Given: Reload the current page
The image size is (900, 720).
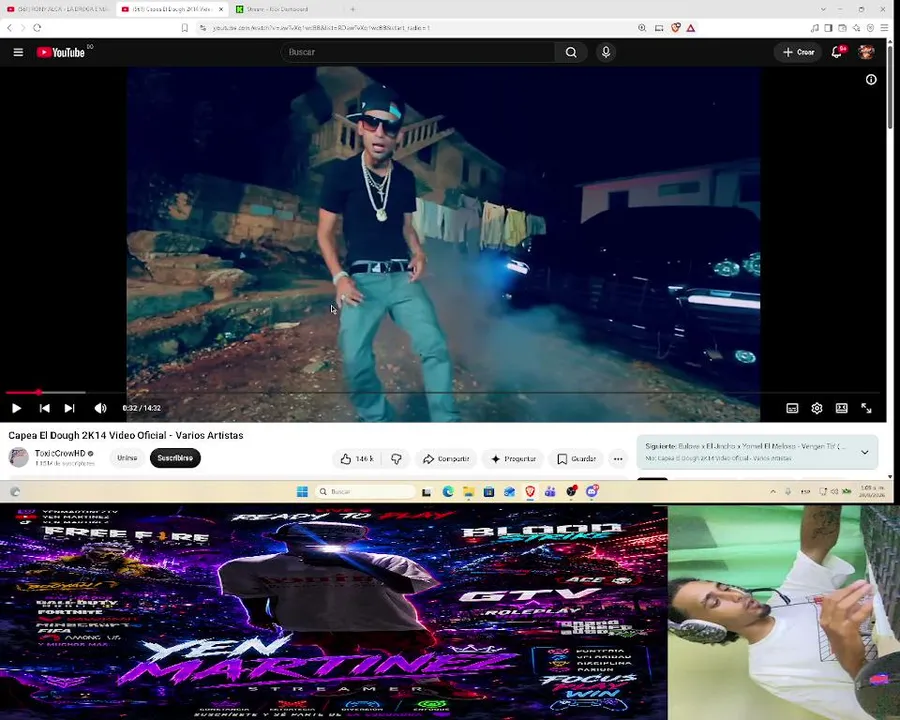Looking at the screenshot, I should tap(37, 28).
